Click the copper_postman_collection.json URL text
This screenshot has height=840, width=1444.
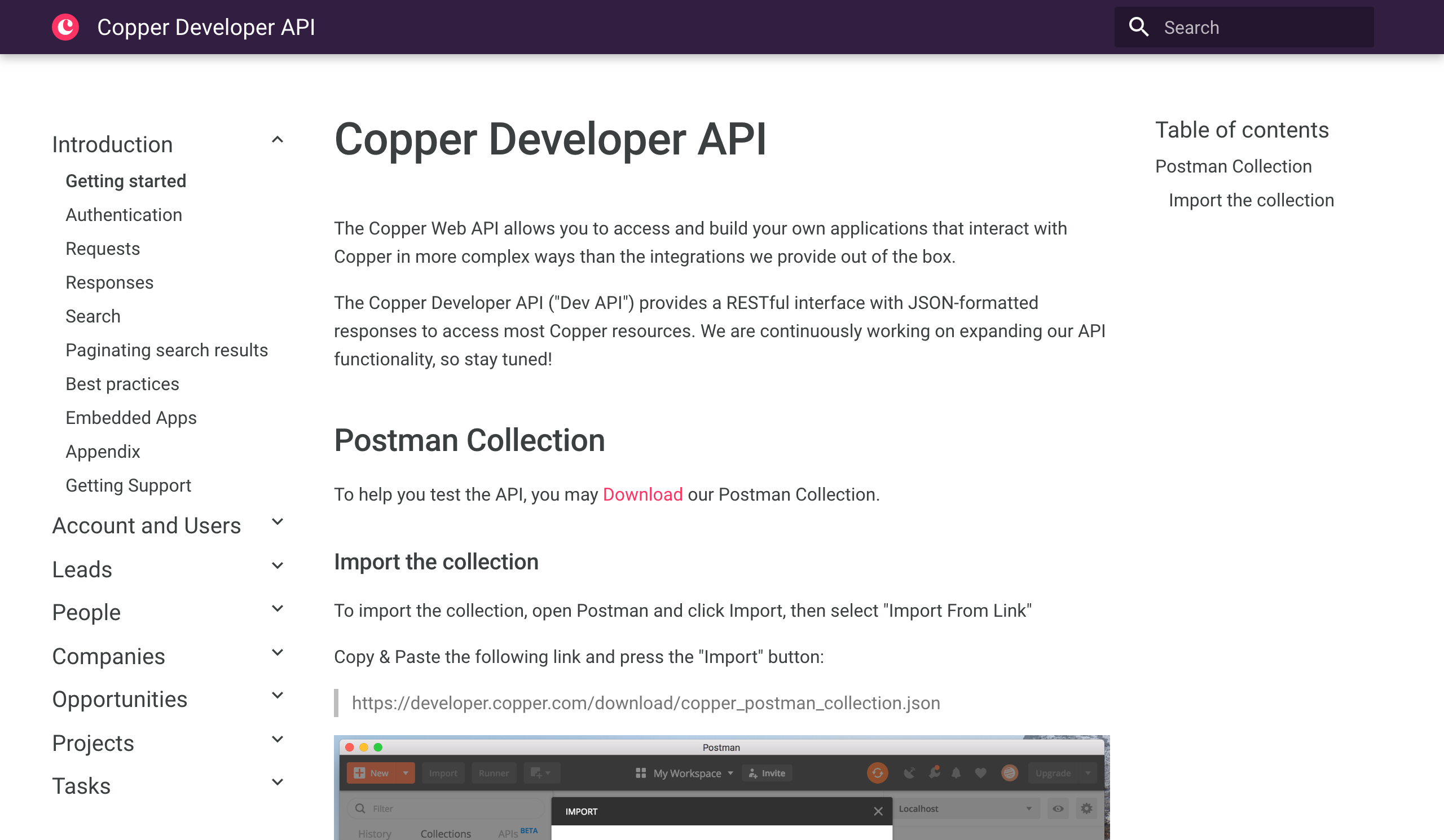tap(646, 702)
